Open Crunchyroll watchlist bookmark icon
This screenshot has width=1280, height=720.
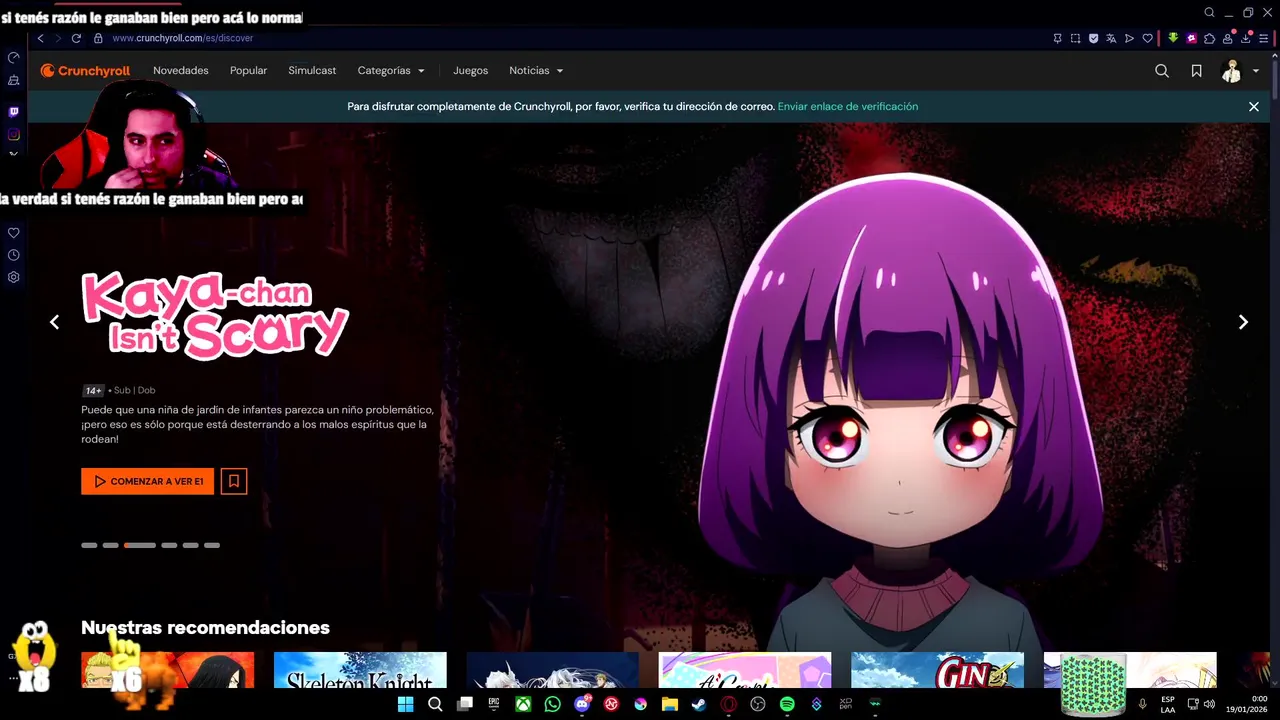pos(1196,71)
